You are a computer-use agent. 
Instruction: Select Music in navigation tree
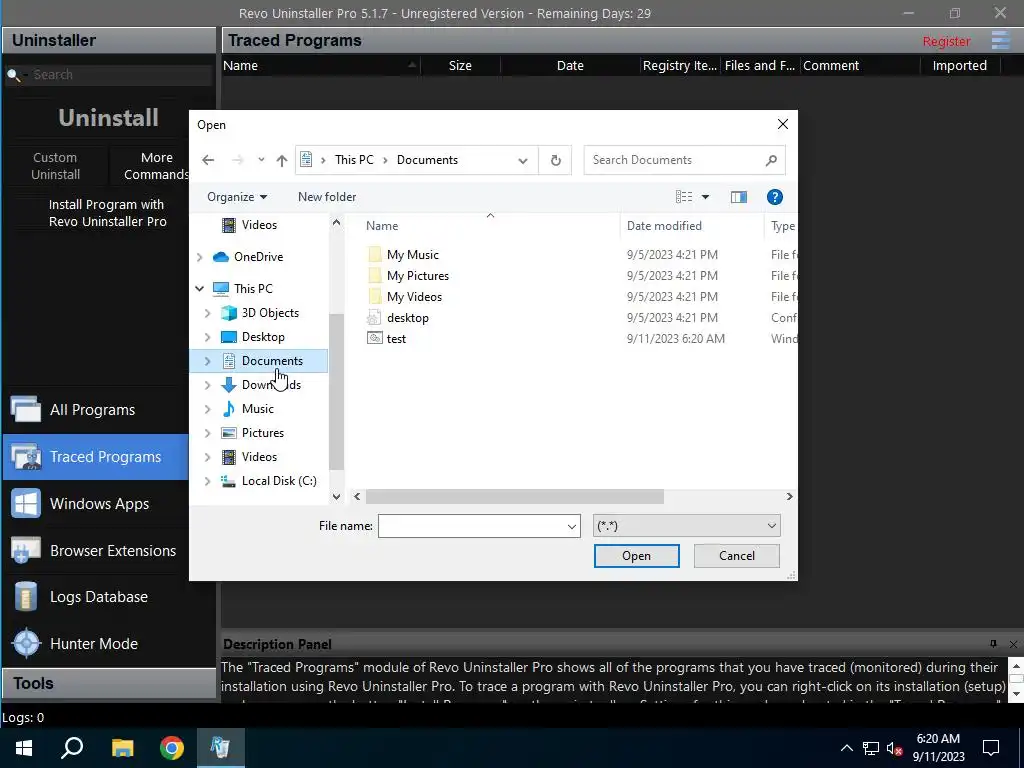[x=257, y=409]
